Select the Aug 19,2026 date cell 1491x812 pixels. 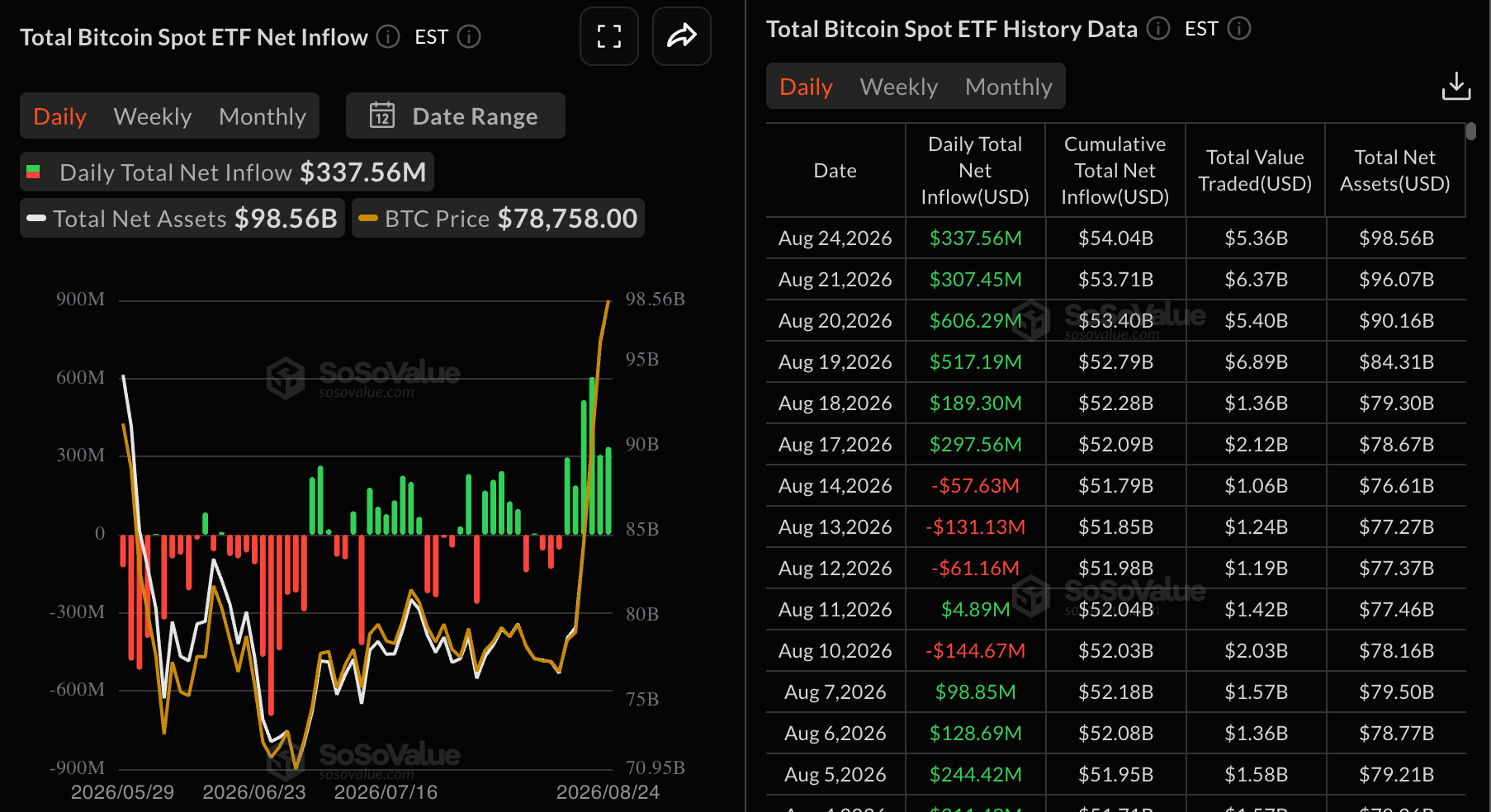[x=835, y=362]
